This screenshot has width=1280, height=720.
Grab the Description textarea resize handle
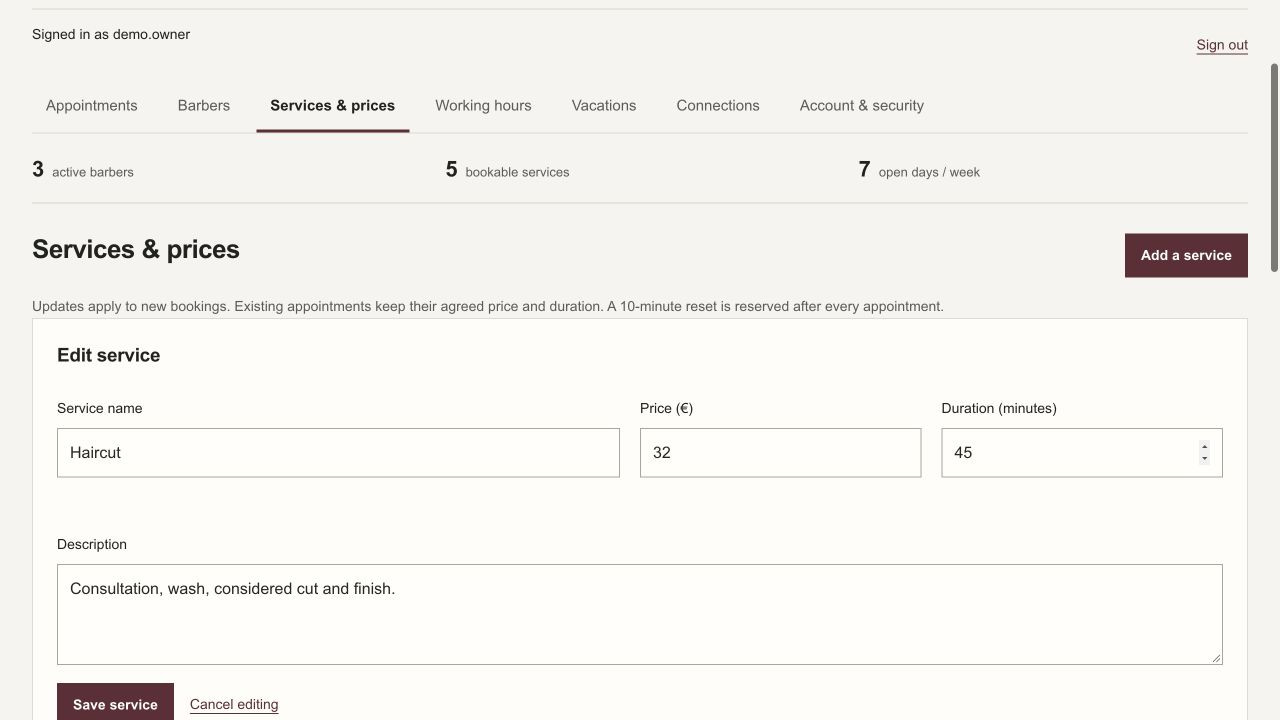click(1216, 658)
